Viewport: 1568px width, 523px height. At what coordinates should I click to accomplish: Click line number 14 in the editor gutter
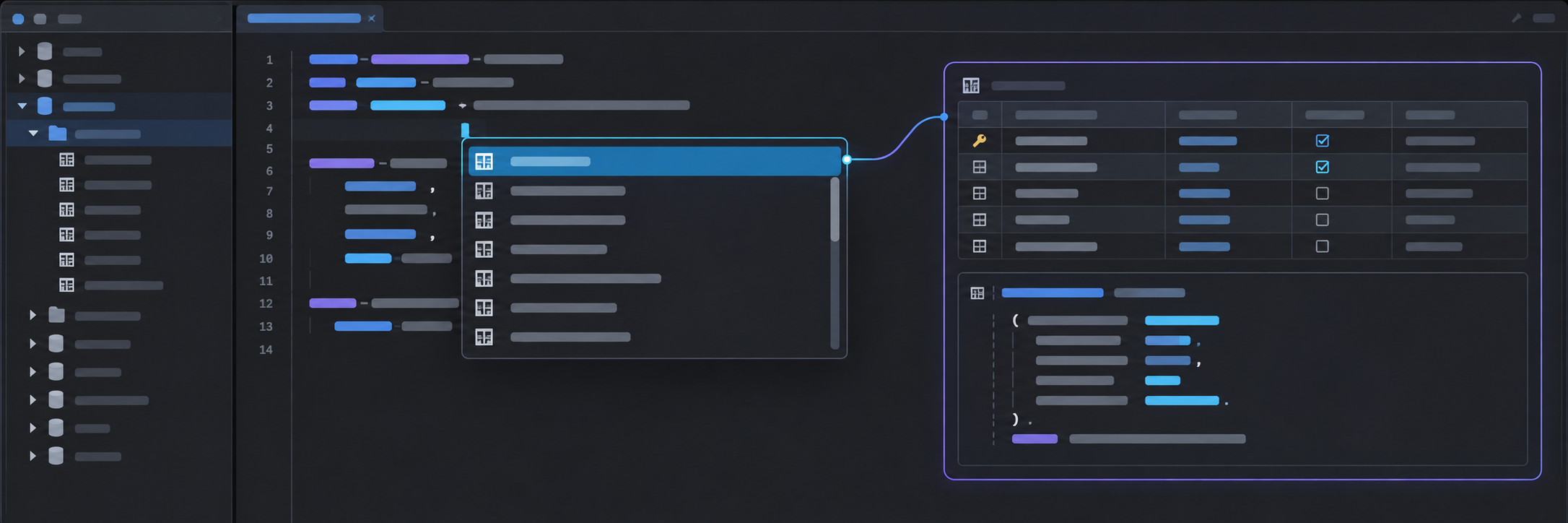point(266,350)
